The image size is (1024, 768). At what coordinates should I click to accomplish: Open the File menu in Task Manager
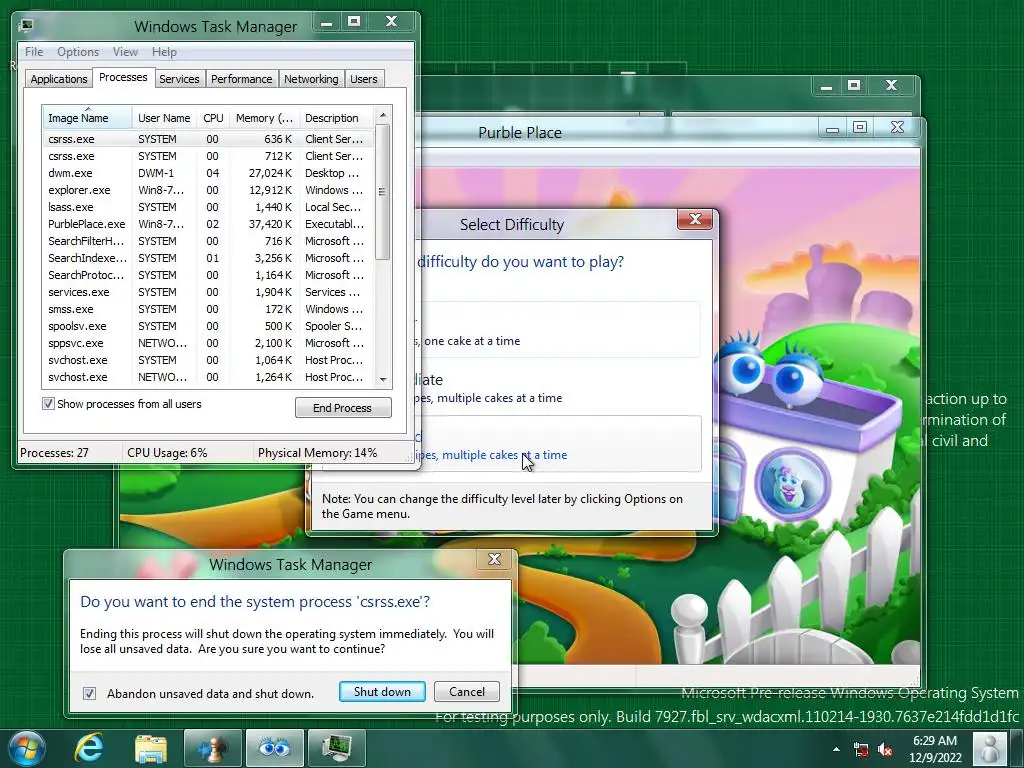34,52
